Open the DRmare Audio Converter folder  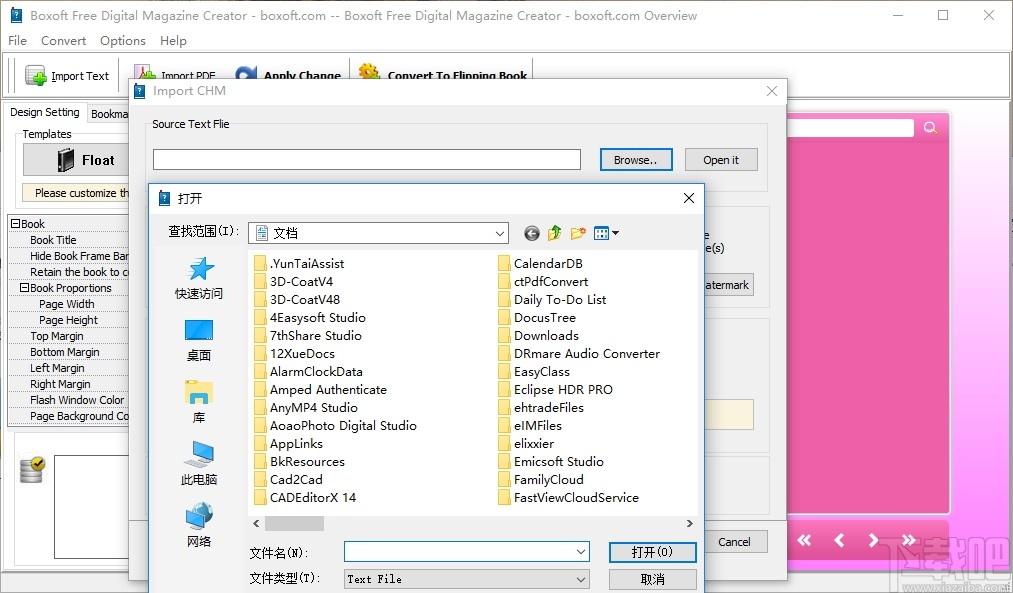pyautogui.click(x=580, y=354)
